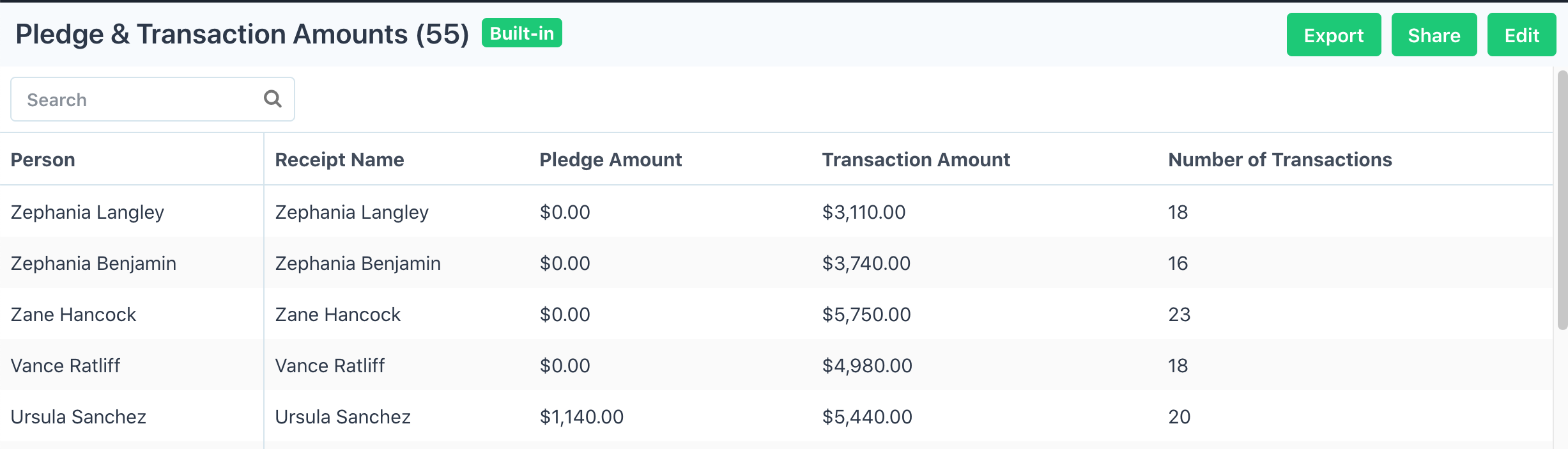Click the Built-in badge
The width and height of the screenshot is (1568, 449).
pyautogui.click(x=521, y=33)
